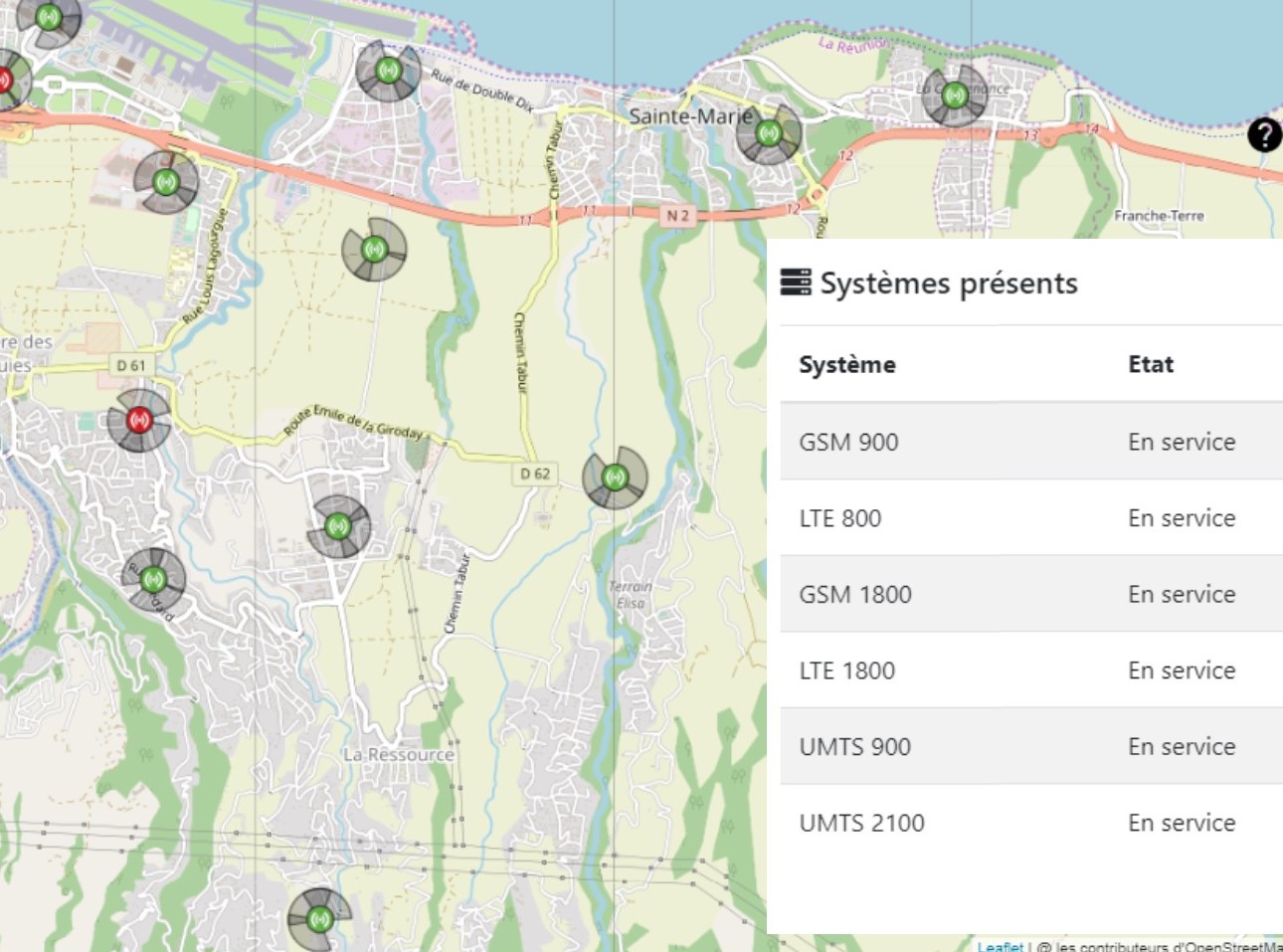This screenshot has width=1283, height=952.
Task: Select the GSM 900 system row
Action: pos(1030,442)
